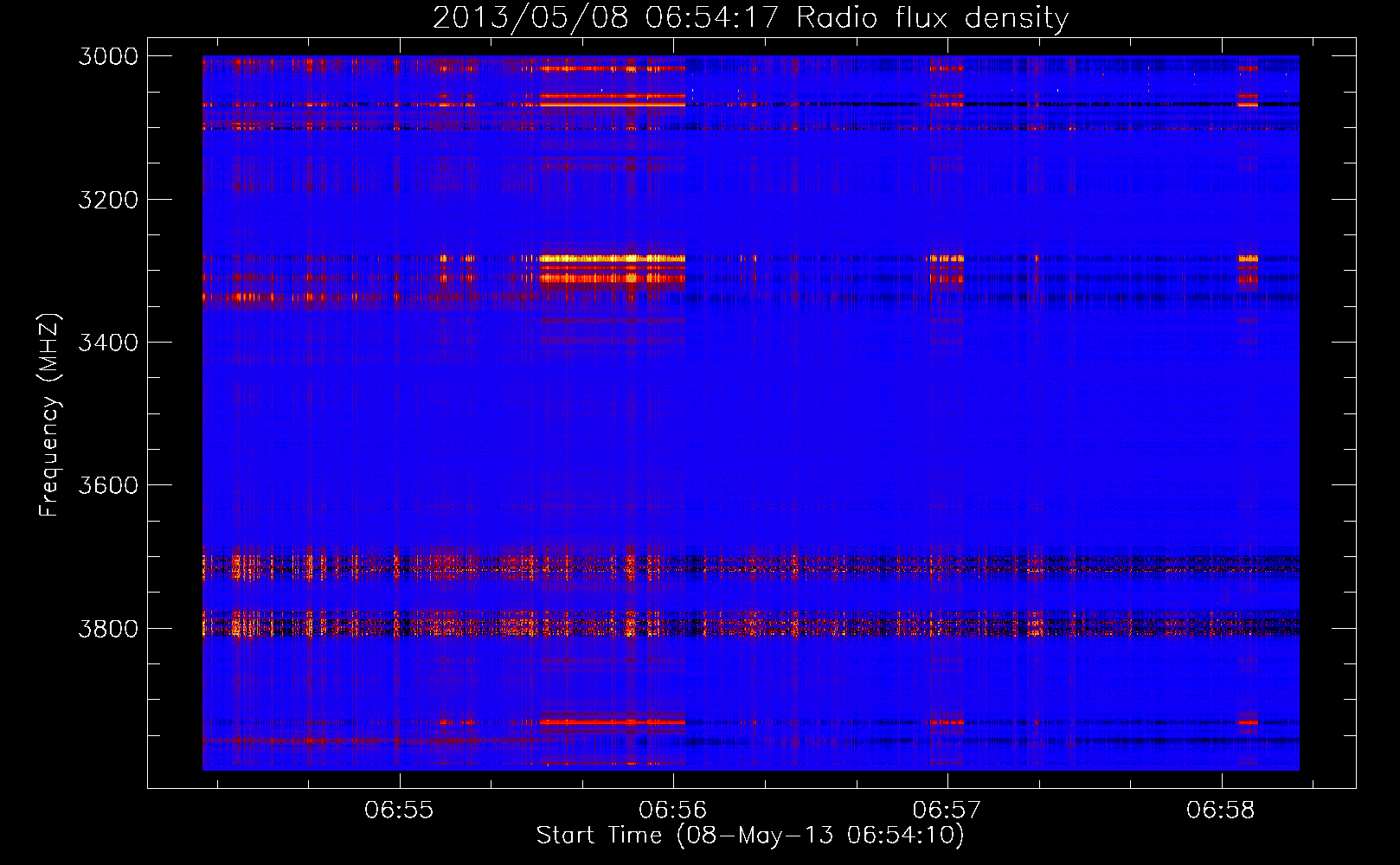Viewport: 1400px width, 865px height.
Task: Click the 06:58 time tick label
Action: (1221, 811)
